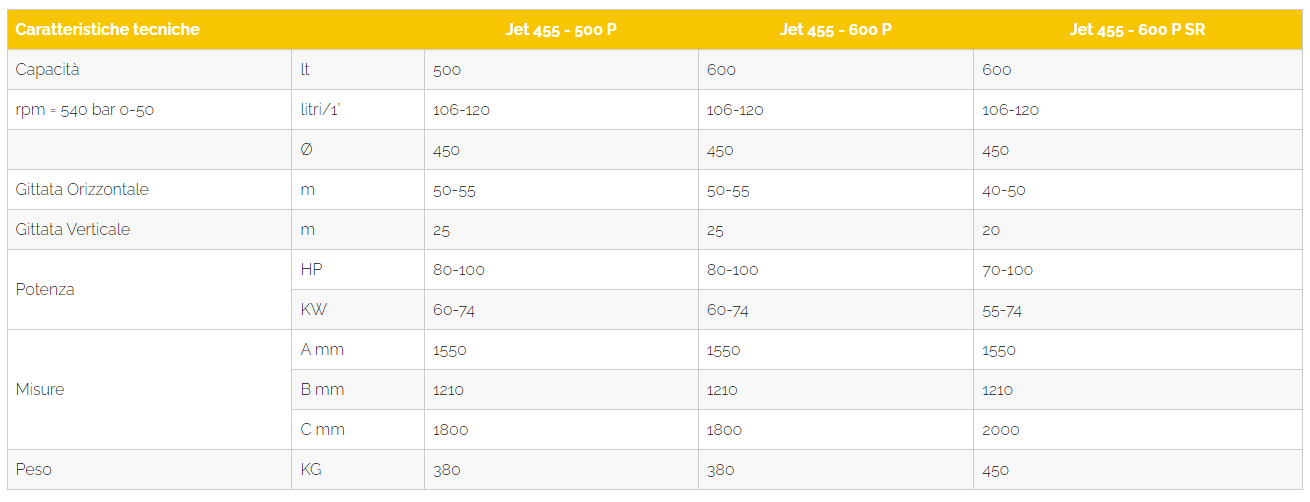Viewport: 1310px width, 502px height.
Task: Click the Jet 455 - 500 P column header
Action: [x=561, y=30]
